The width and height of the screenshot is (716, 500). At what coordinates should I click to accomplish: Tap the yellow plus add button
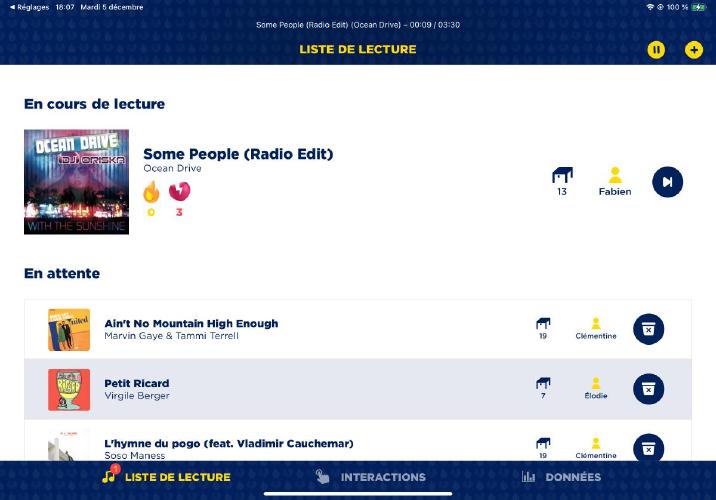[x=693, y=49]
